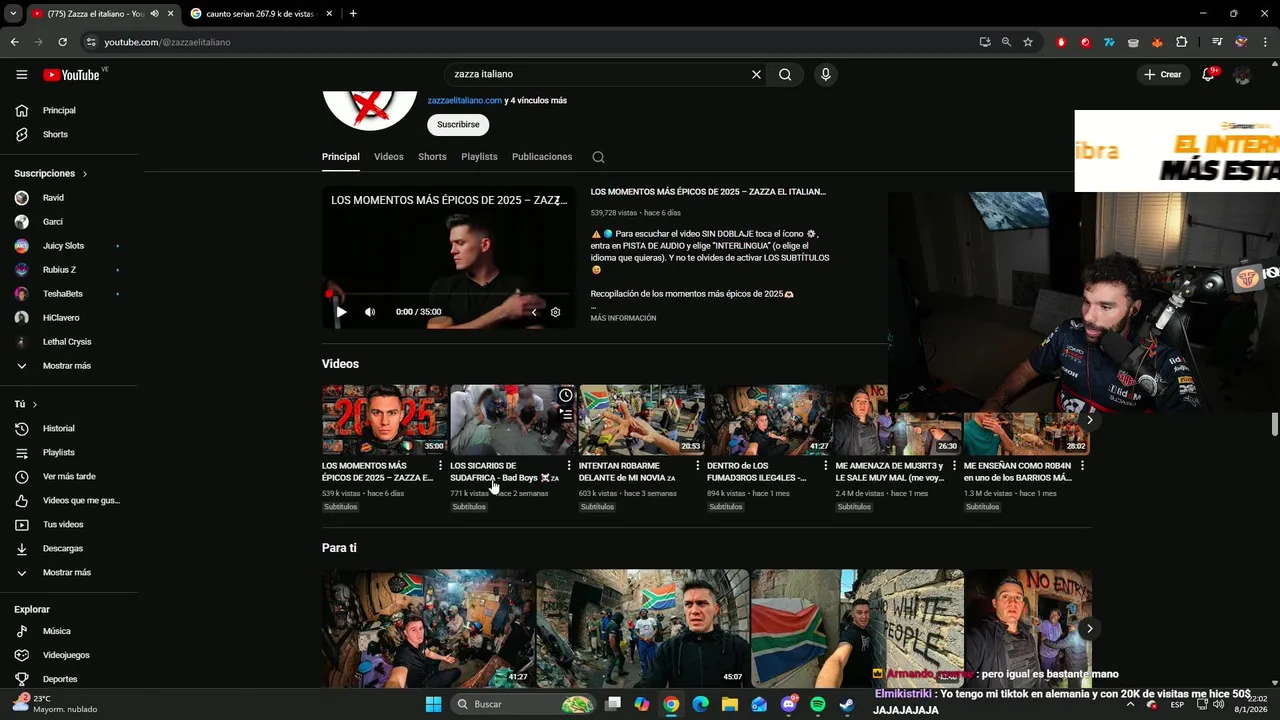1280x720 pixels.
Task: Open Steam from the taskbar
Action: [x=846, y=704]
